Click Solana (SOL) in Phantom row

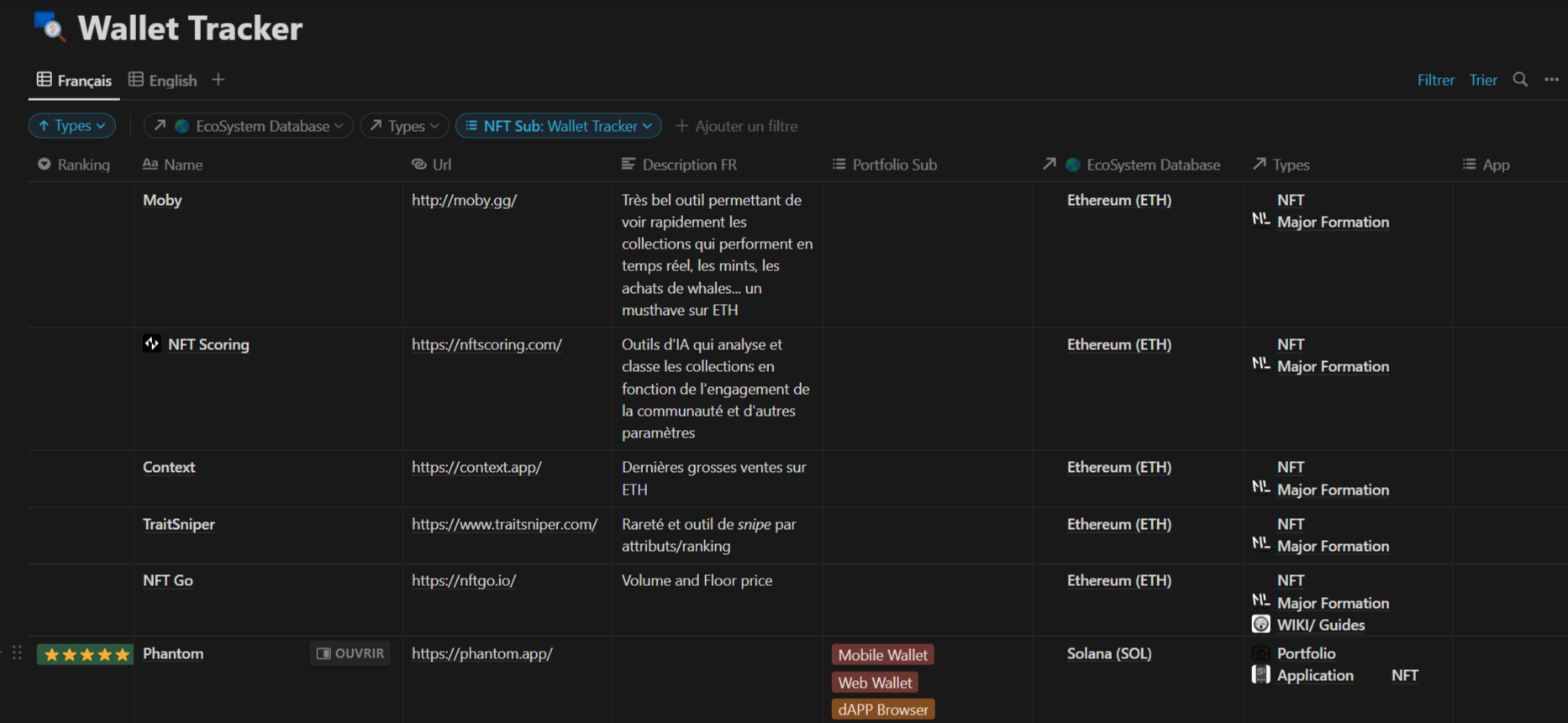point(1109,653)
